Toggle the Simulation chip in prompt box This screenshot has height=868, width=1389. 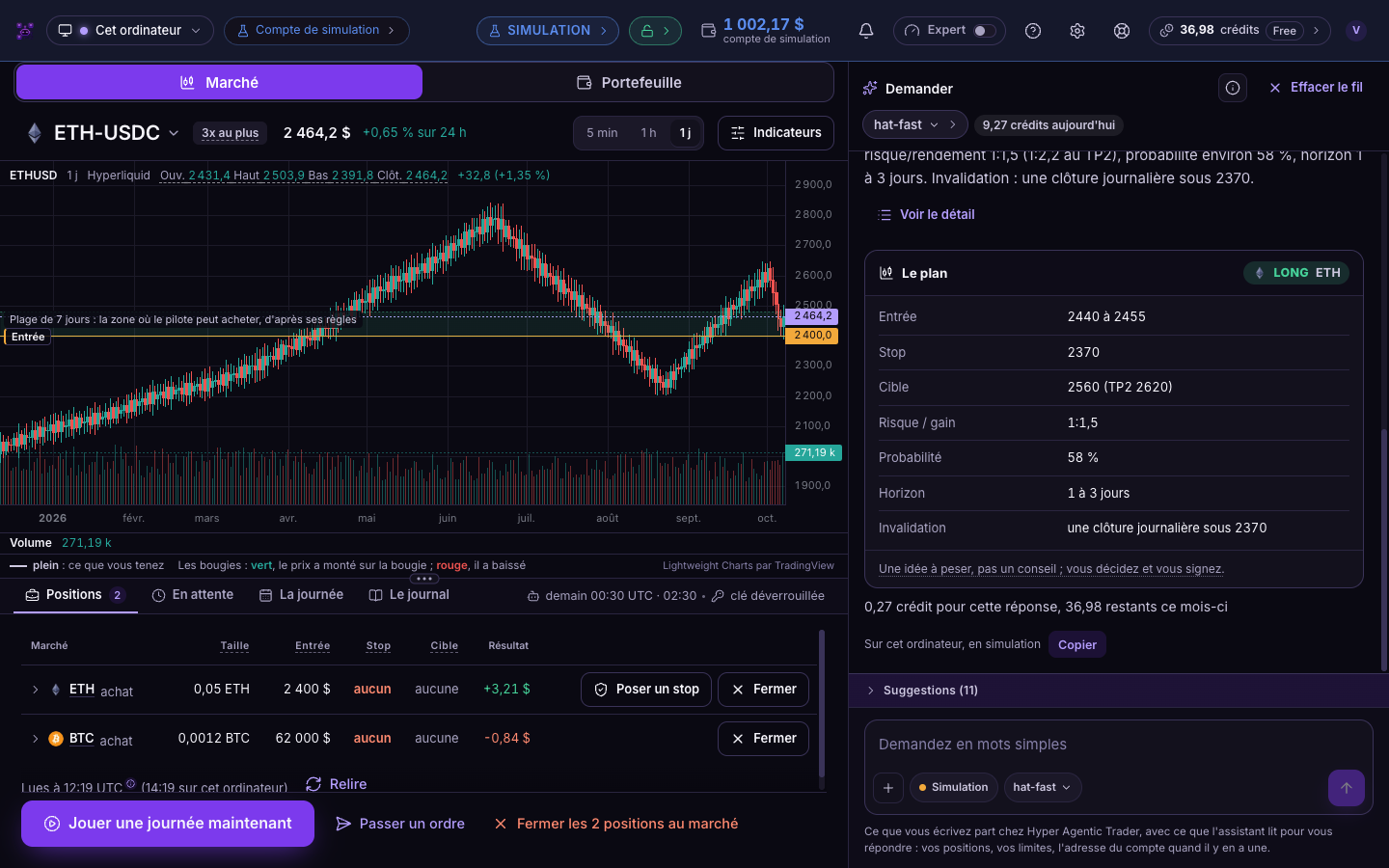(953, 788)
